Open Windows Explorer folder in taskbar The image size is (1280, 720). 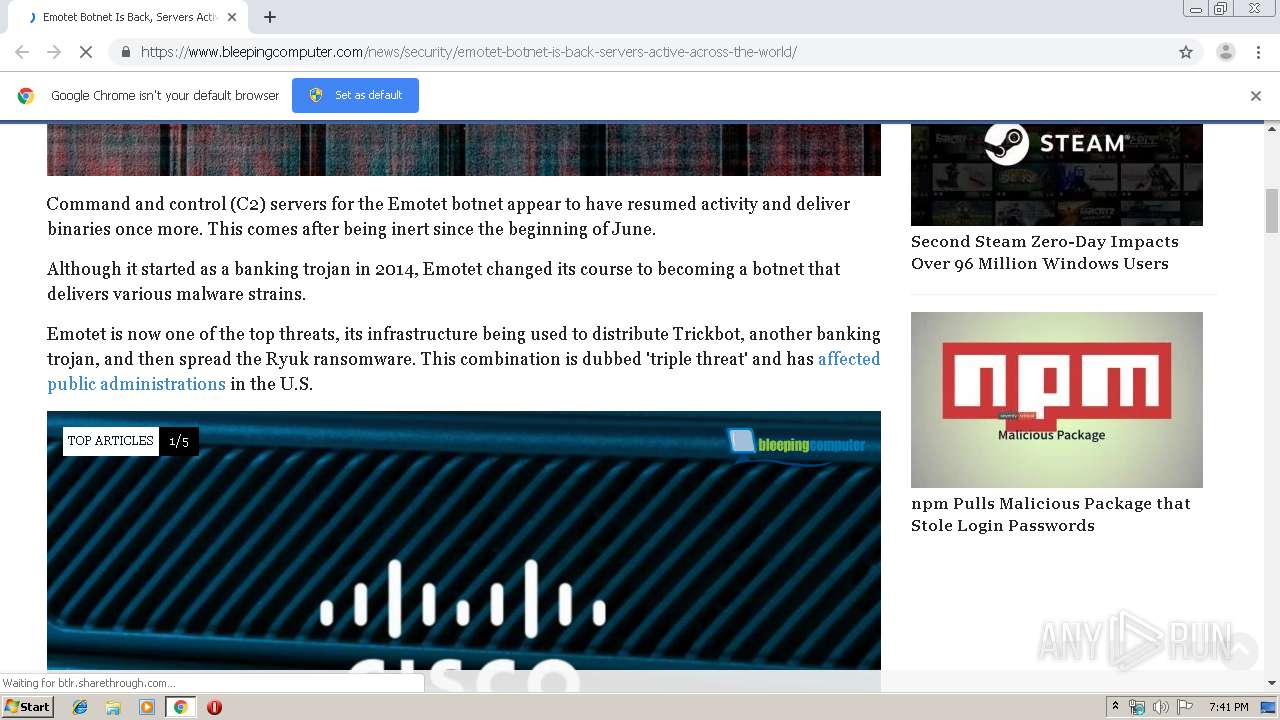pyautogui.click(x=113, y=707)
